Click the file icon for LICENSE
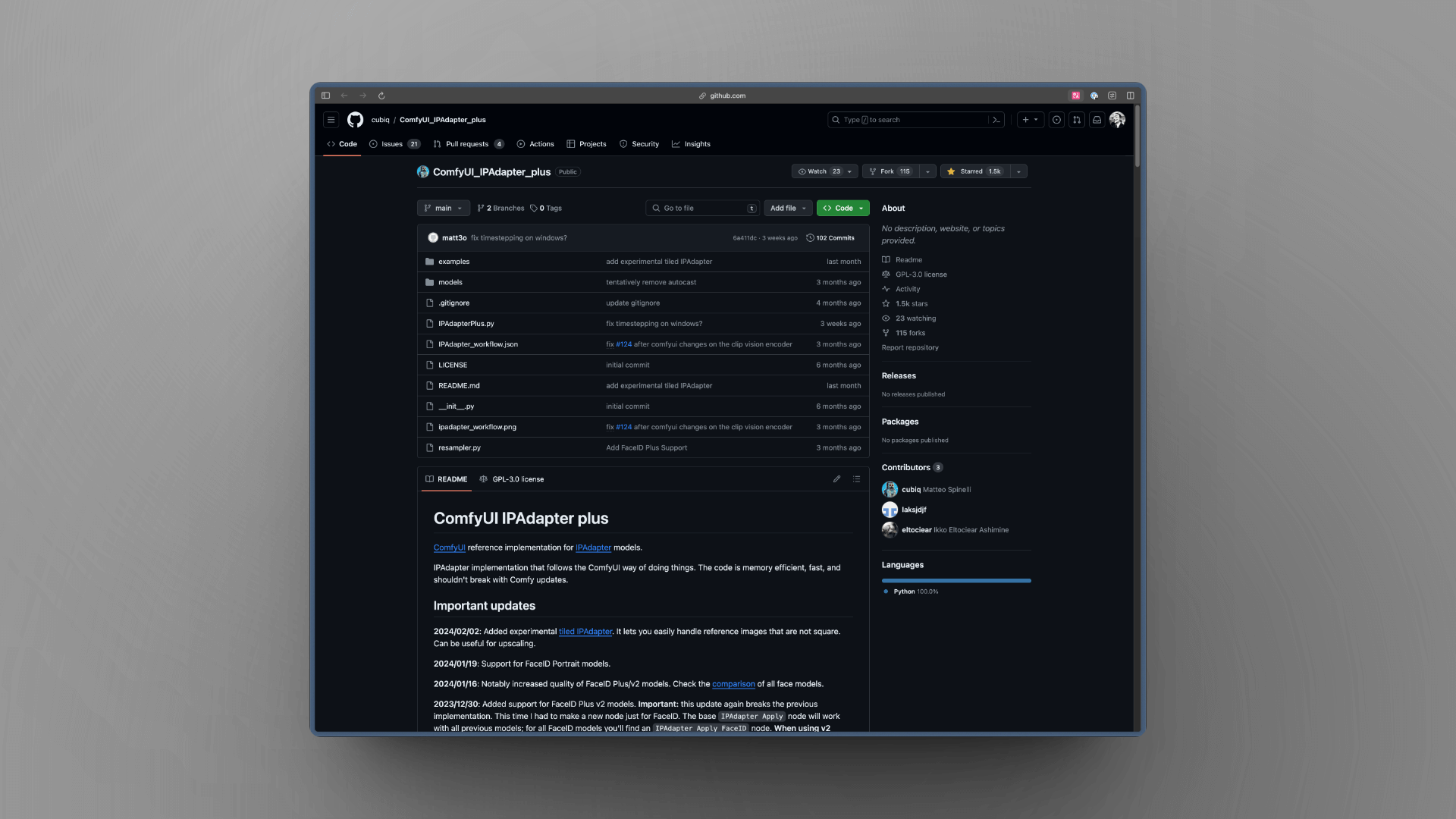Screen dimensions: 1456x819 430,365
